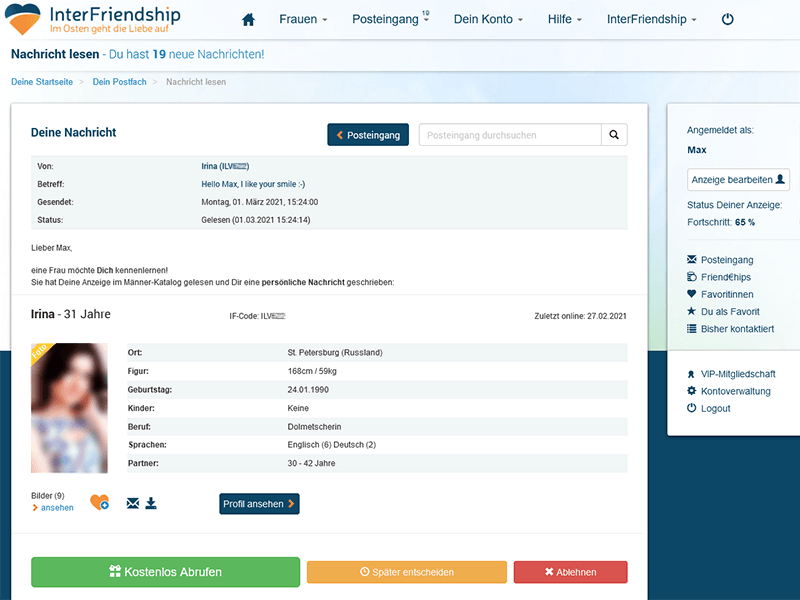Screen dimensions: 800x600
Task: Open Kontoverwaltung in the sidebar
Action: pos(736,391)
